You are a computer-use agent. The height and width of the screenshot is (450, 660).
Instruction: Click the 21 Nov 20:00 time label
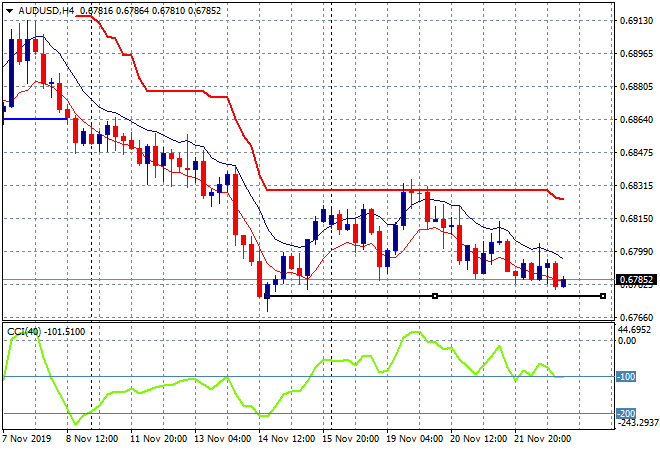542,439
